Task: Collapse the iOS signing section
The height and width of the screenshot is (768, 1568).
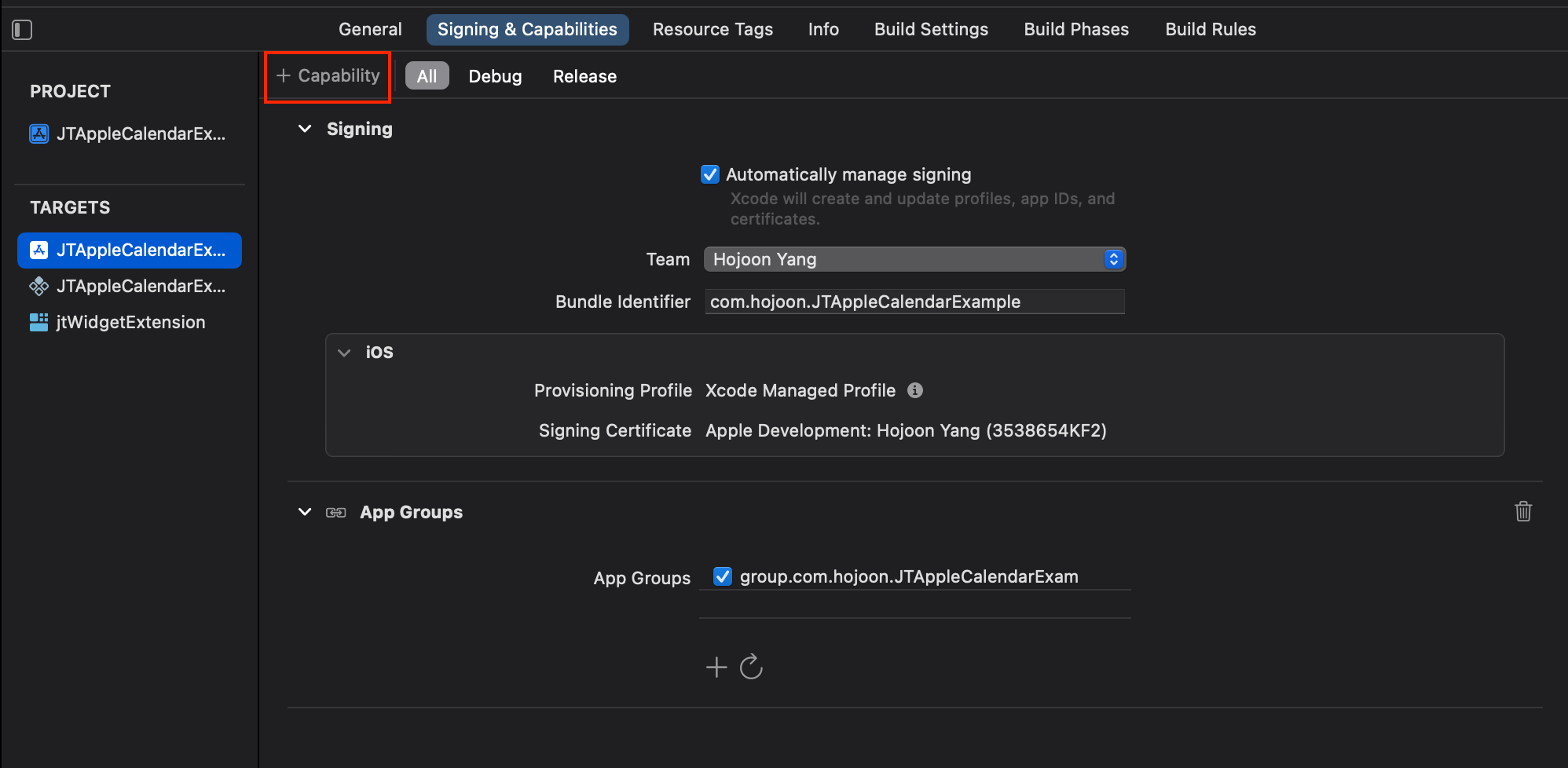Action: click(x=344, y=353)
